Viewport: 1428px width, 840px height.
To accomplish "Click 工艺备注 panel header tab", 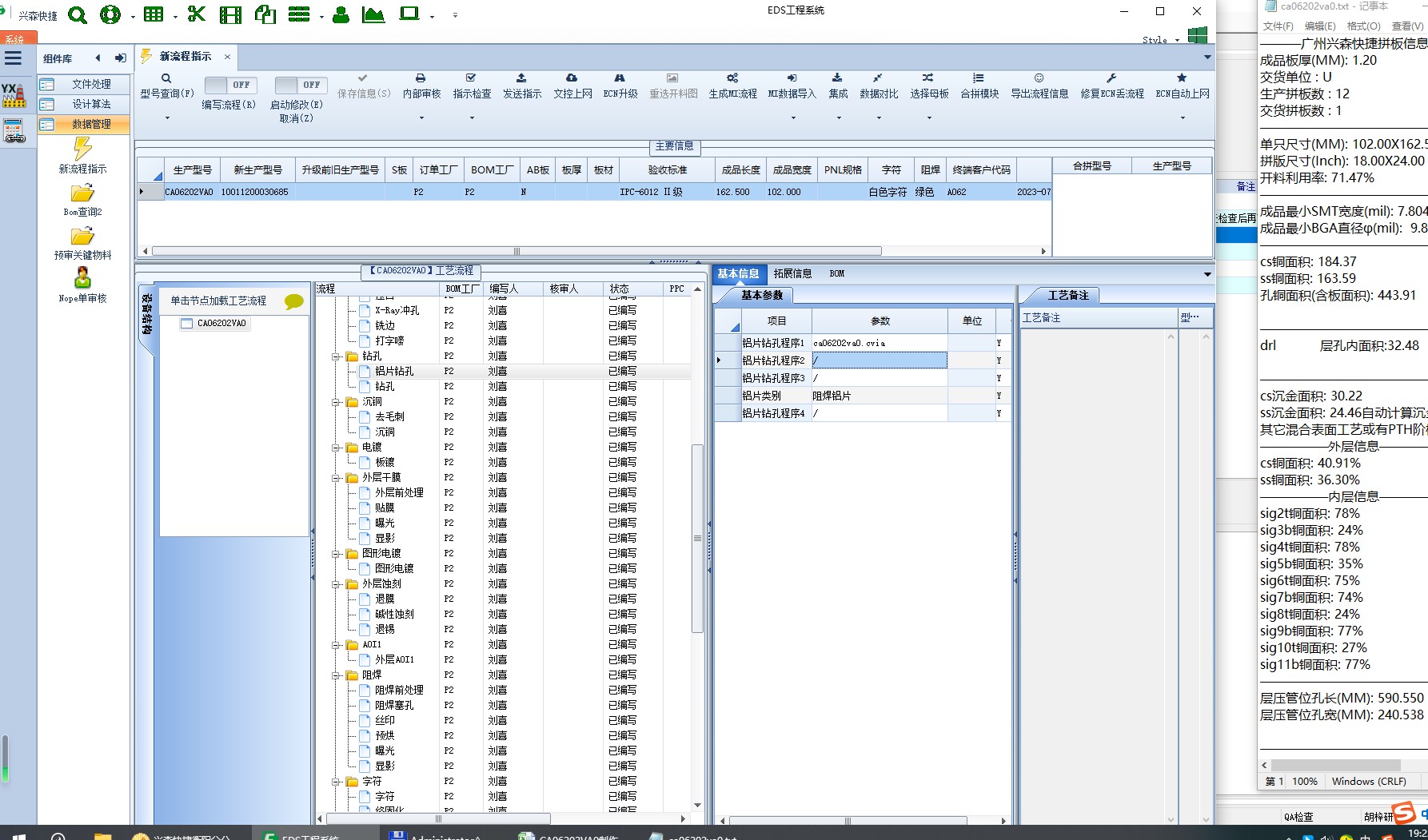I will coord(1068,295).
